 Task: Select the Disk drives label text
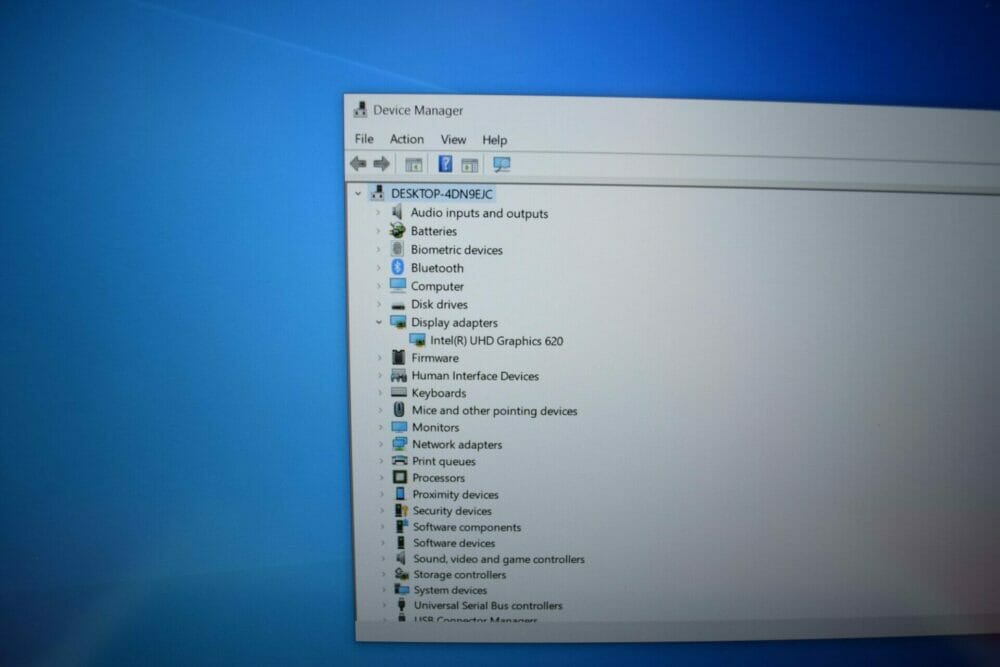tap(439, 304)
